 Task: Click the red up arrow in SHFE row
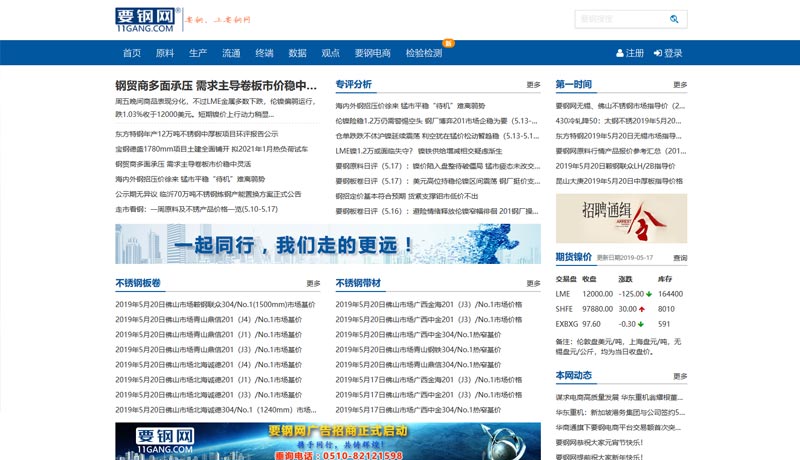tap(648, 309)
